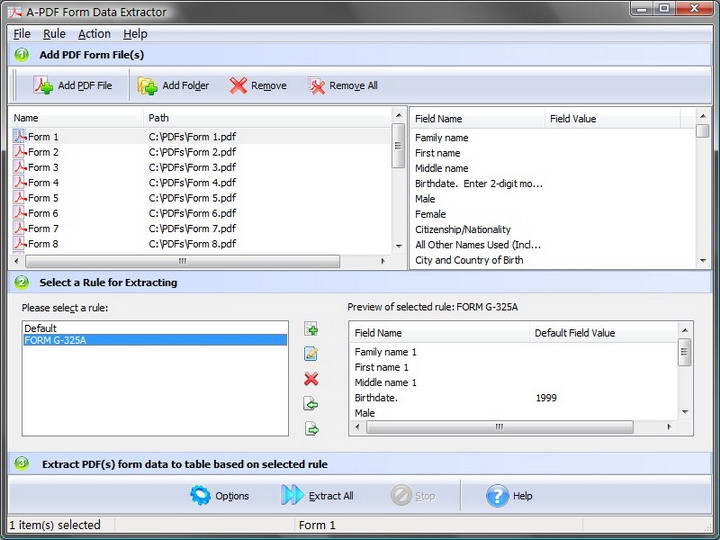Click the file list scroll right arrow

tap(382, 261)
